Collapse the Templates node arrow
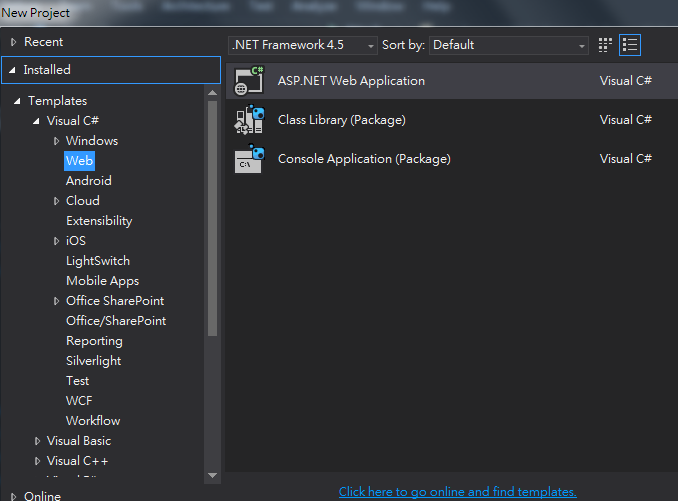This screenshot has width=678, height=501. [17, 101]
